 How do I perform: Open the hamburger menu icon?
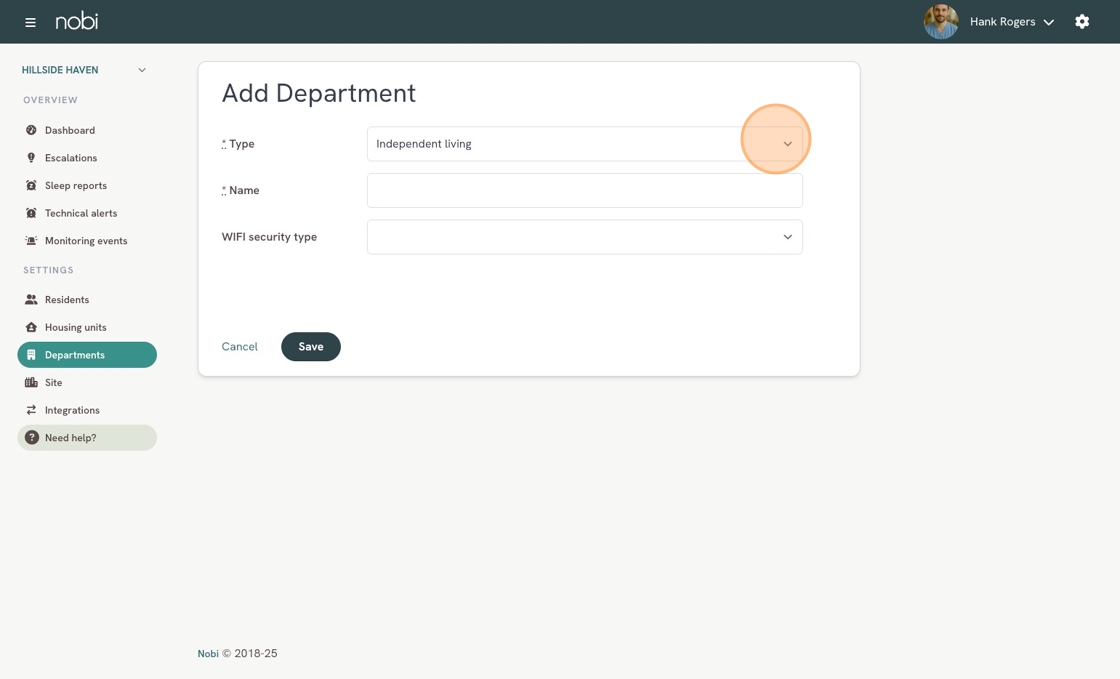click(30, 22)
